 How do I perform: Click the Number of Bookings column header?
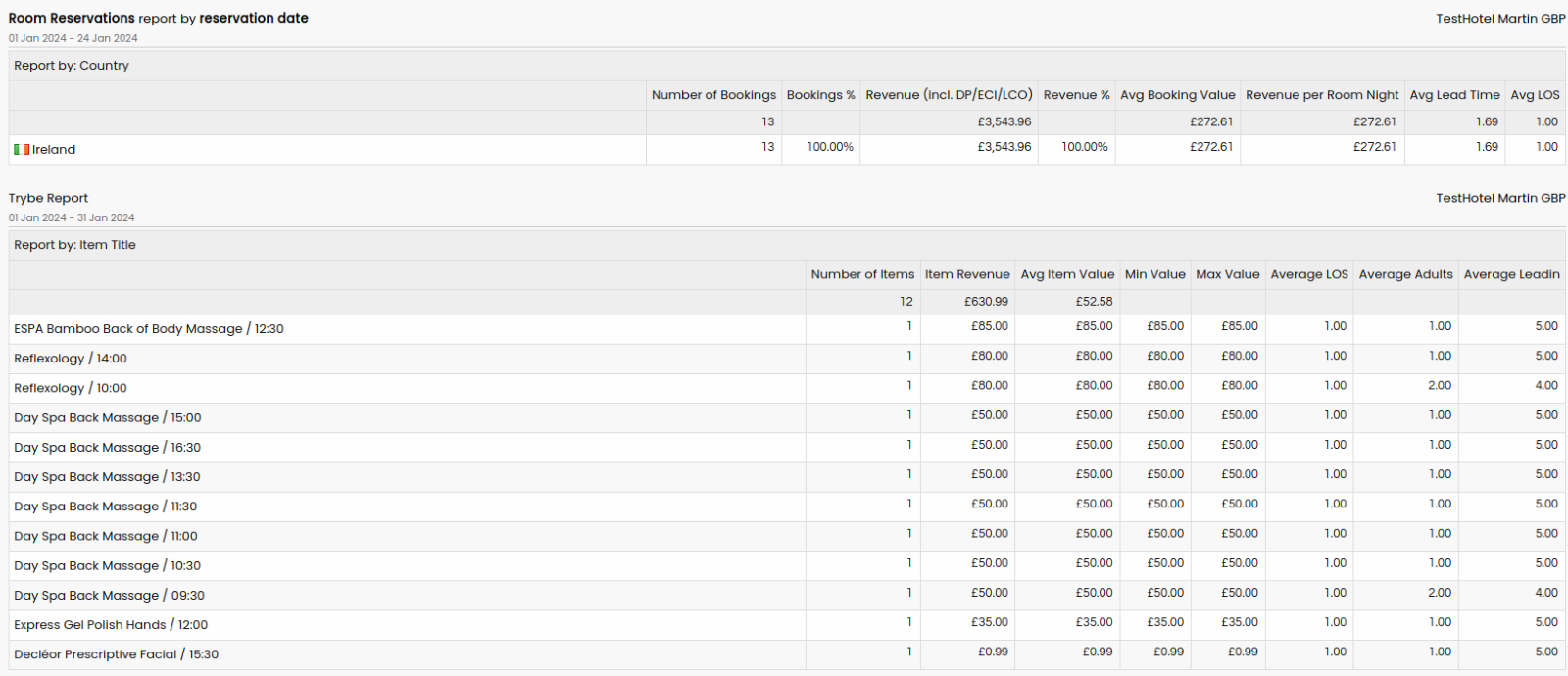[x=713, y=95]
